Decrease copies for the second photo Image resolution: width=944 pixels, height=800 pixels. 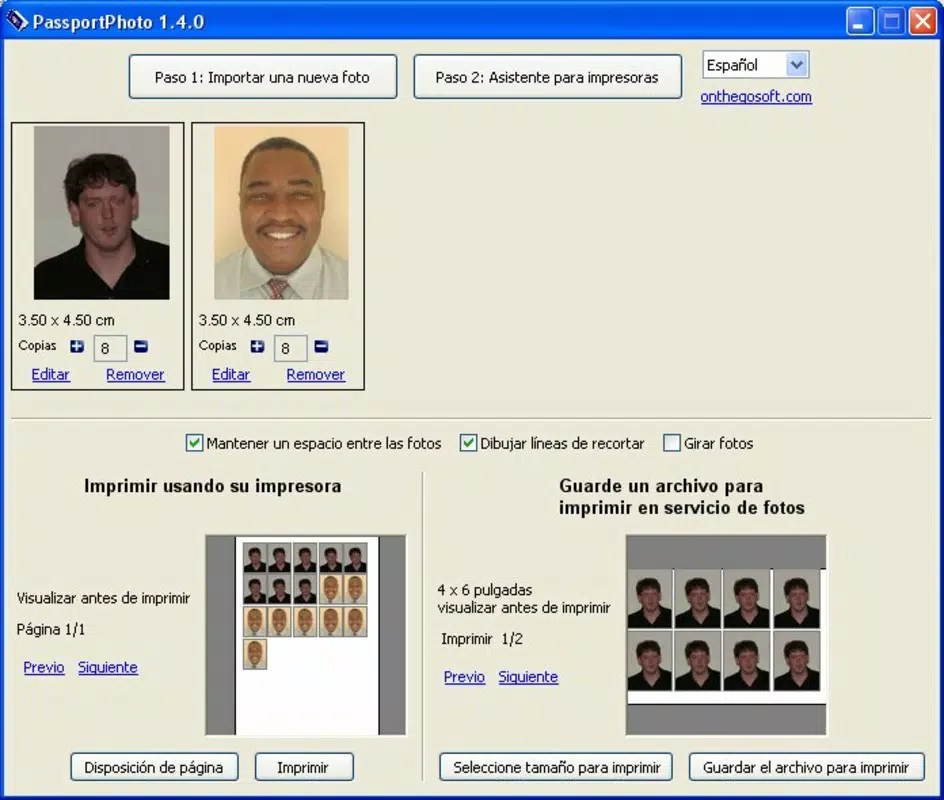[x=321, y=347]
